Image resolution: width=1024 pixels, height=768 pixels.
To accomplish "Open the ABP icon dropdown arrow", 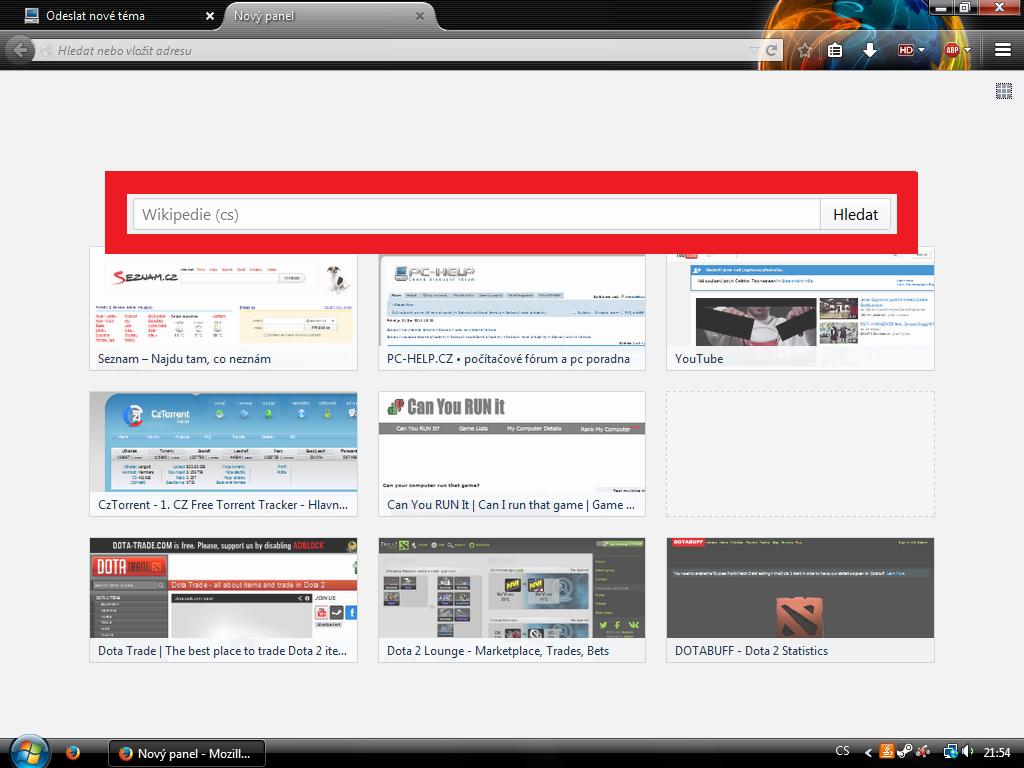I will [x=967, y=50].
